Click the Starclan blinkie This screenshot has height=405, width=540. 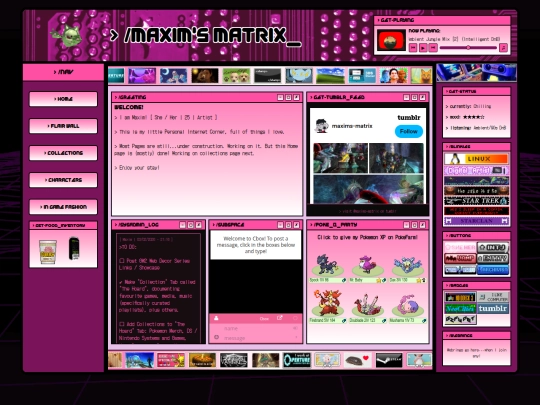[x=476, y=221]
